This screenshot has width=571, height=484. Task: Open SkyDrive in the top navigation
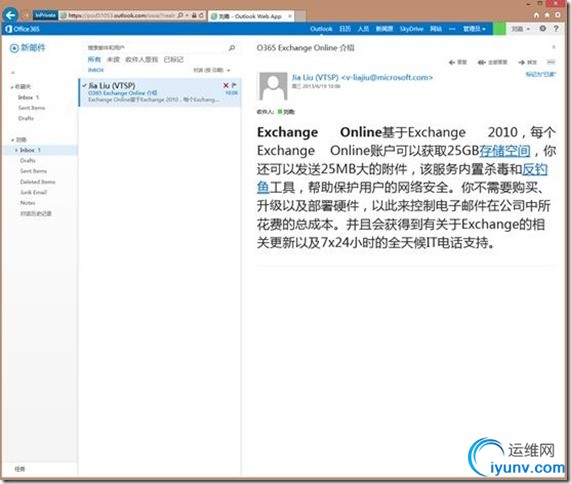coord(411,29)
